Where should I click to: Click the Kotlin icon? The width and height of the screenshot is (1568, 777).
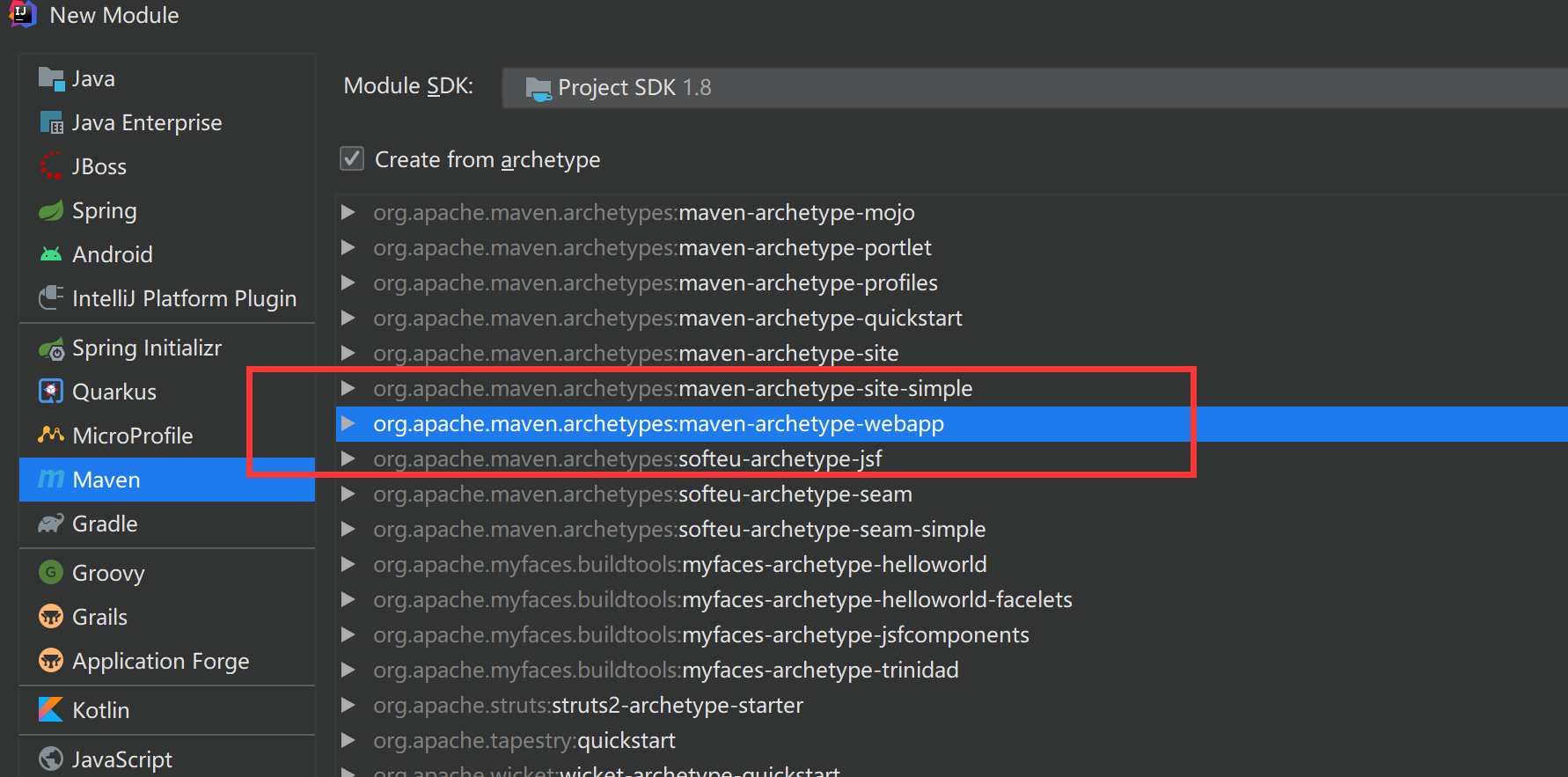click(x=51, y=709)
